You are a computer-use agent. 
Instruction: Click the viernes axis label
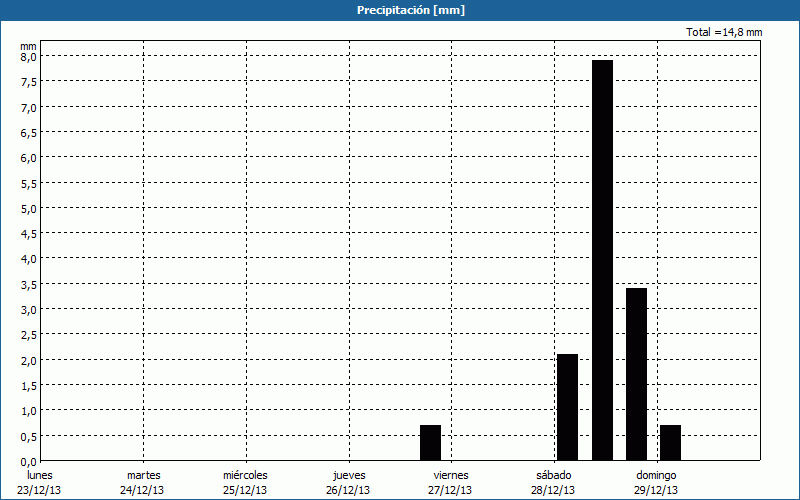[451, 475]
